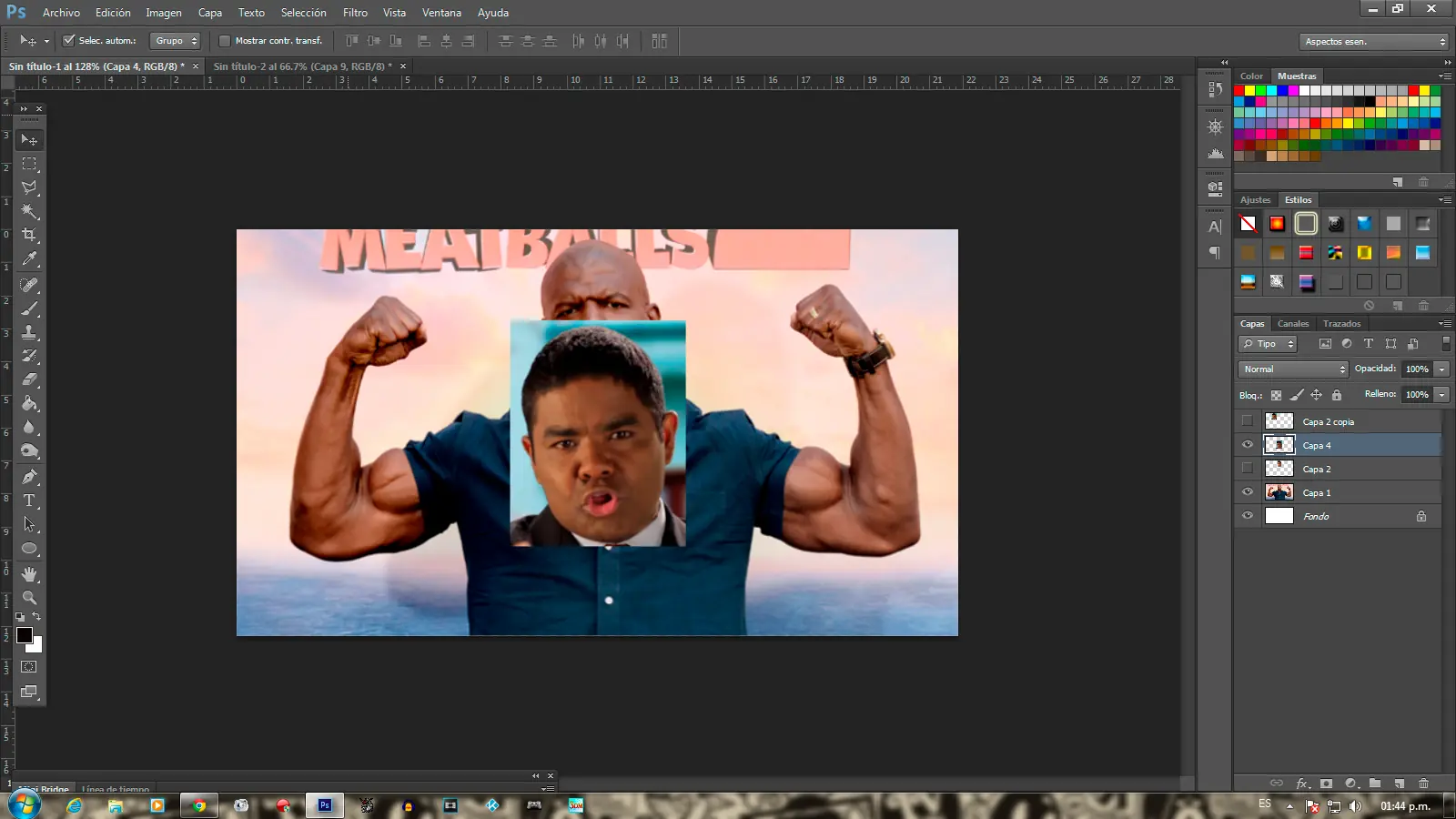Hide the Capa 4 layer

(x=1248, y=445)
